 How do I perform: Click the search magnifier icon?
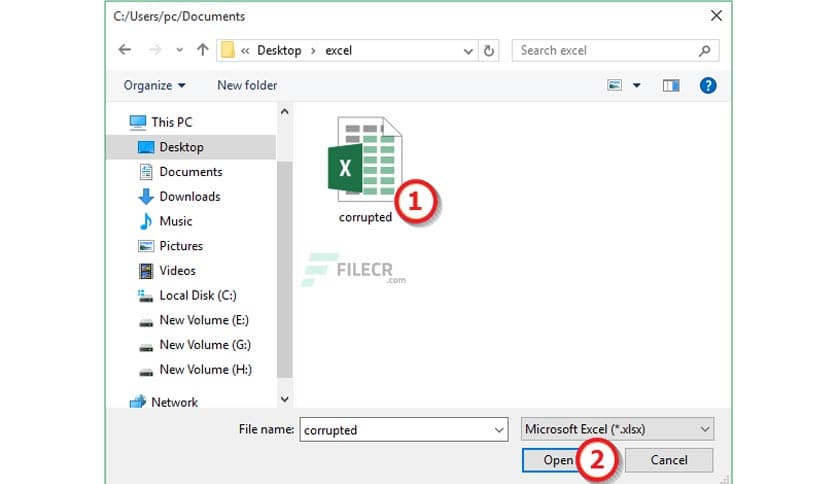pos(705,51)
